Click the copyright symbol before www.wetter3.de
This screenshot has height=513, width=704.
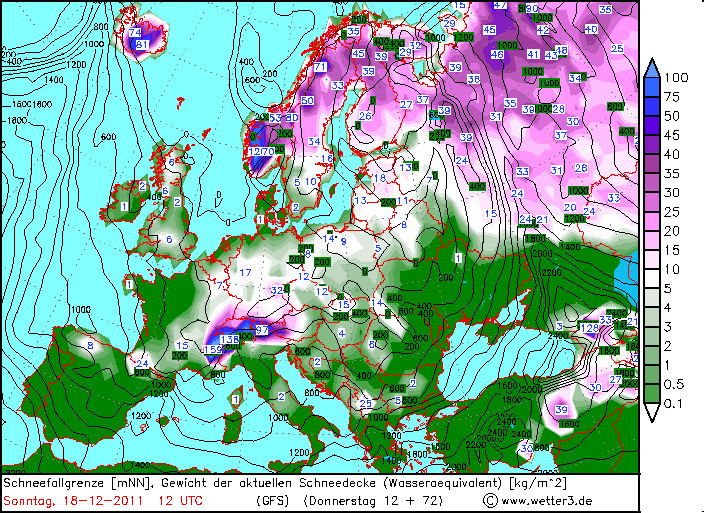click(x=490, y=499)
